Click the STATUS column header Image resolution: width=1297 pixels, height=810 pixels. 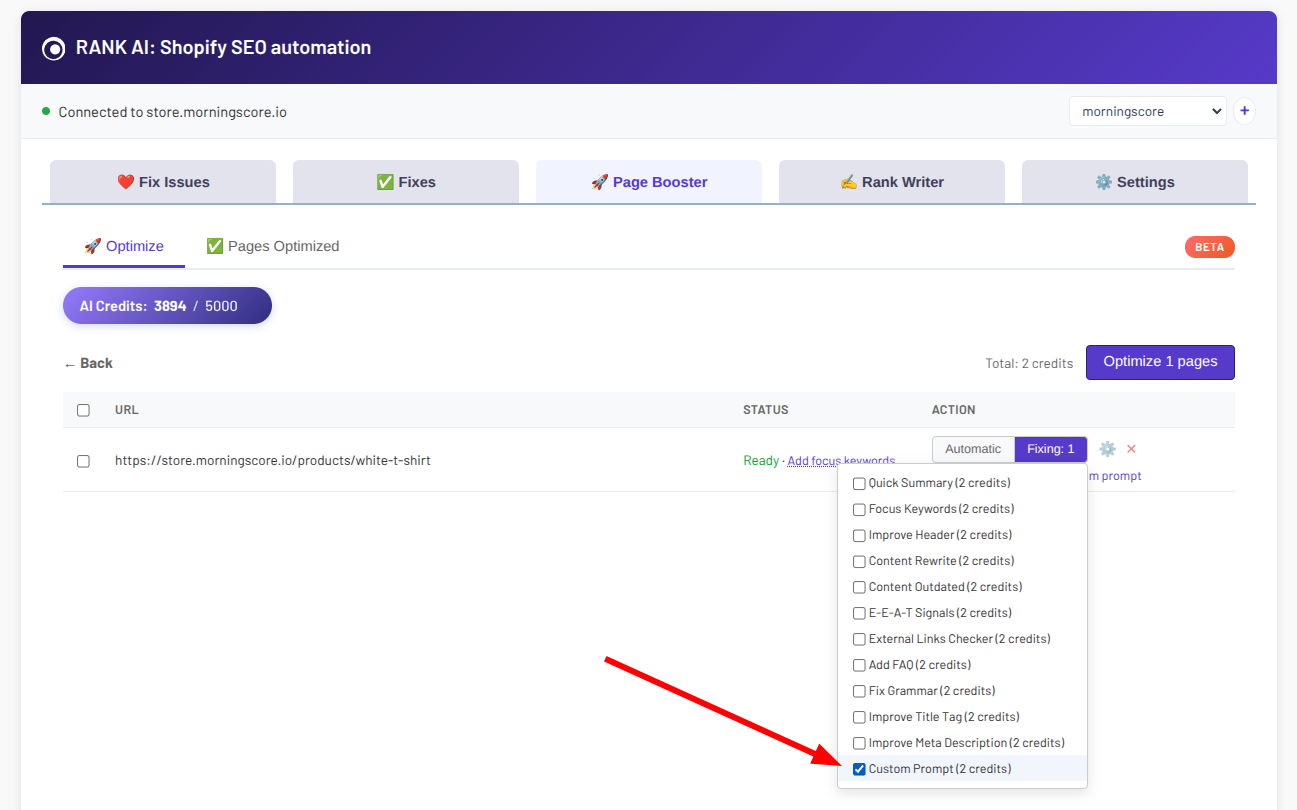click(x=766, y=410)
